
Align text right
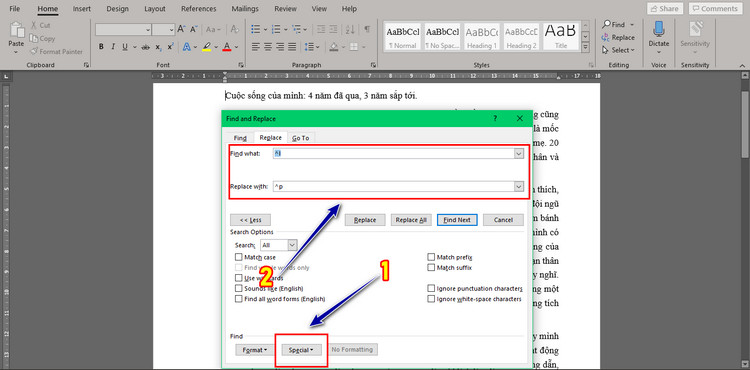click(280, 47)
